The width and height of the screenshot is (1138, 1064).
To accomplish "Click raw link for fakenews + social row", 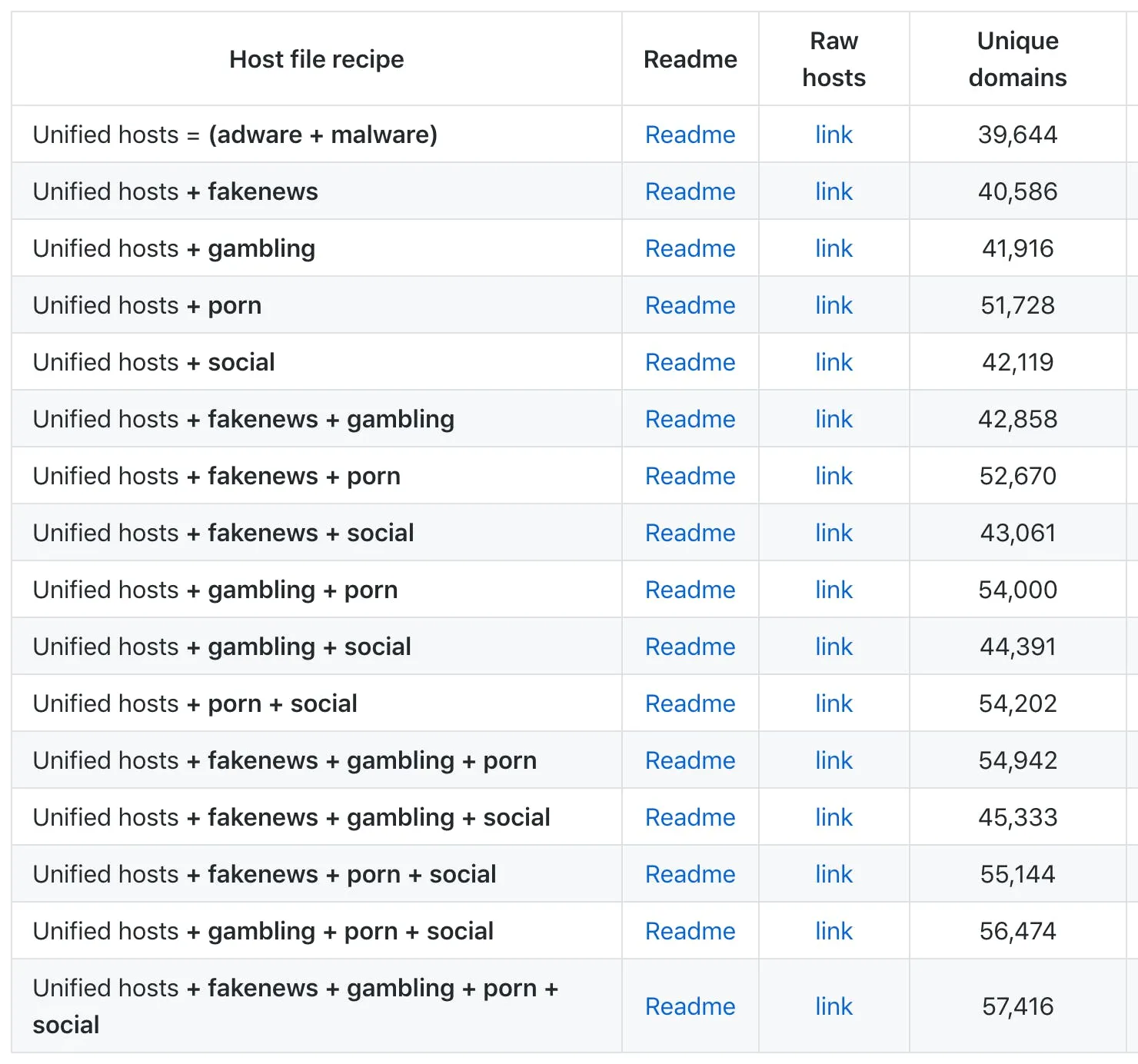I will (x=834, y=533).
